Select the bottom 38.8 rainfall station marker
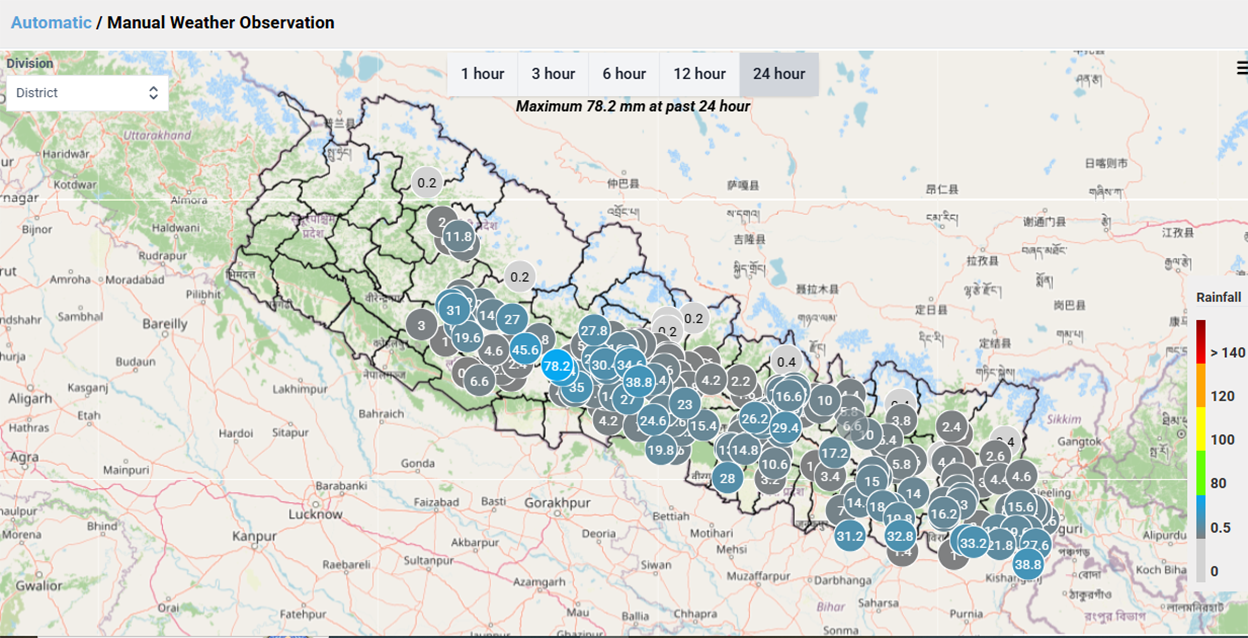 coord(1027,565)
